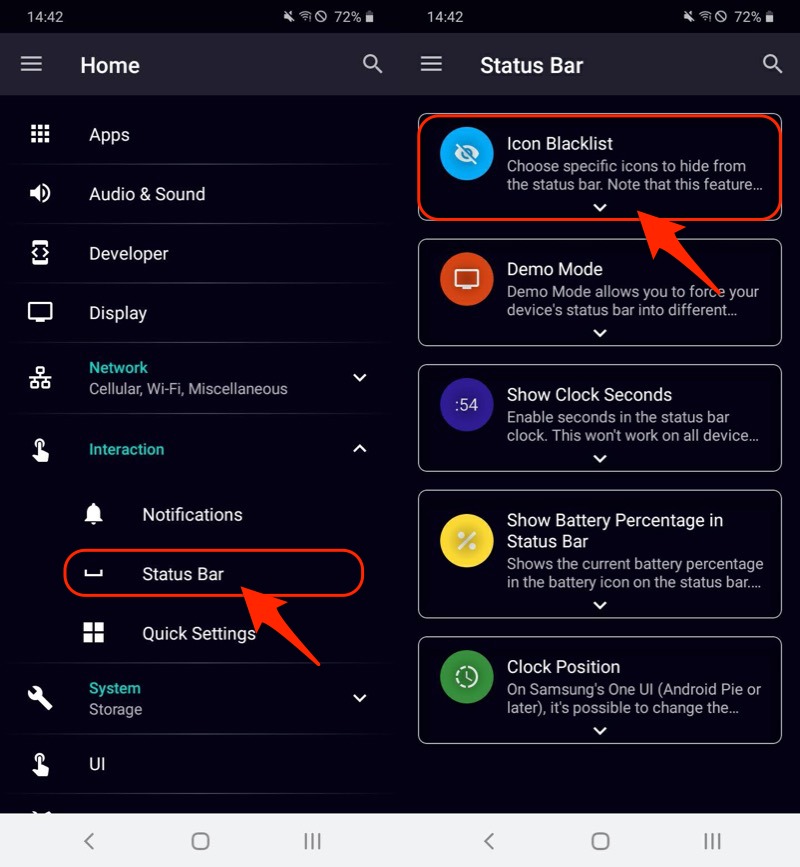Viewport: 800px width, 867px height.
Task: Select Quick Settings in the sidebar list
Action: 198,633
